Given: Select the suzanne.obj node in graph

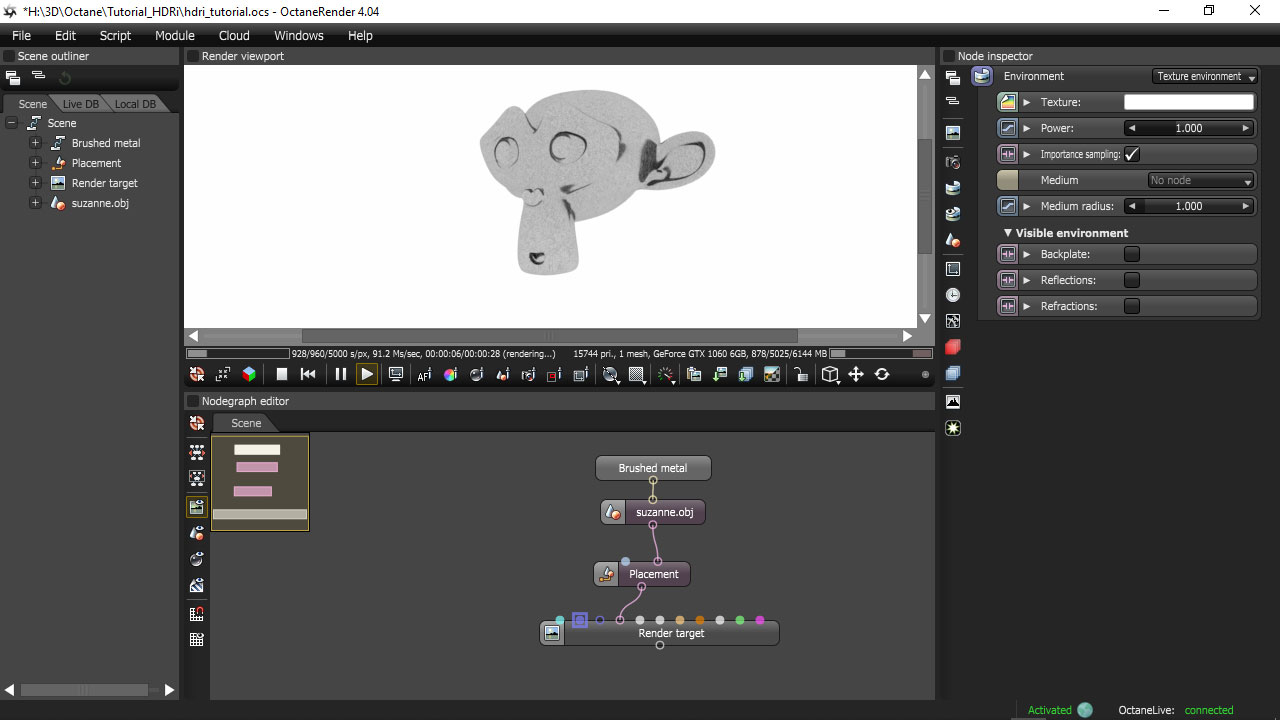Looking at the screenshot, I should [x=653, y=512].
